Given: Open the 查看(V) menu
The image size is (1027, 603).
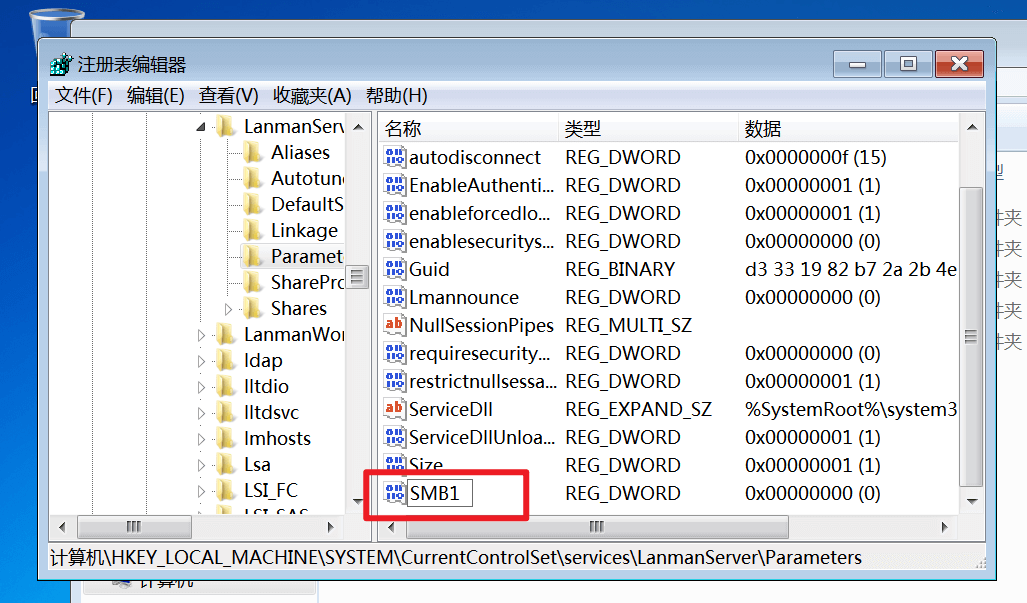Looking at the screenshot, I should click(229, 95).
